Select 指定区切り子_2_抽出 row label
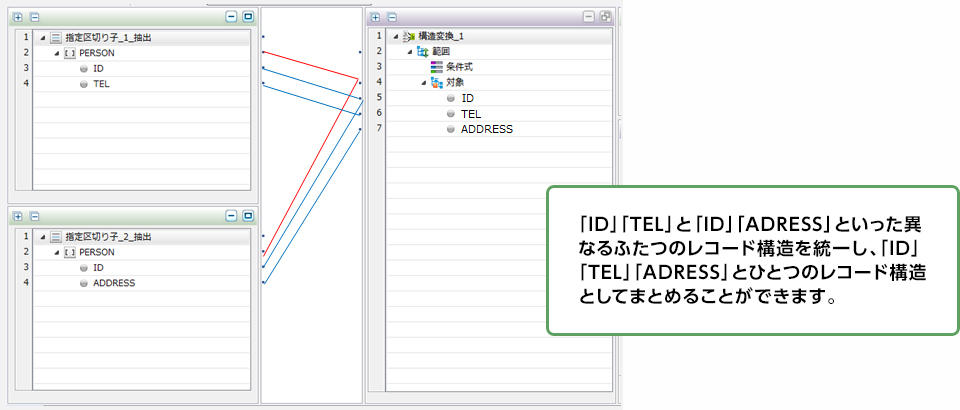The image size is (960, 410). (x=108, y=237)
